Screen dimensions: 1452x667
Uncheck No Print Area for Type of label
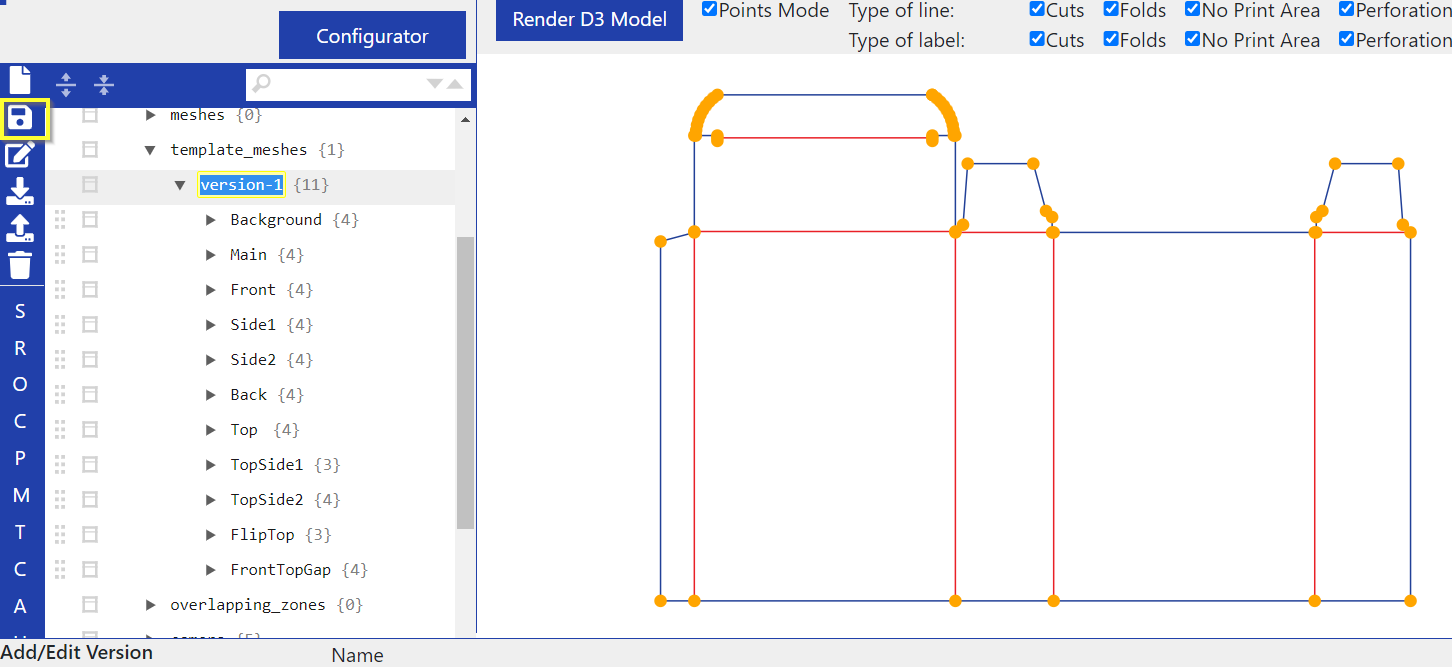tap(1192, 40)
